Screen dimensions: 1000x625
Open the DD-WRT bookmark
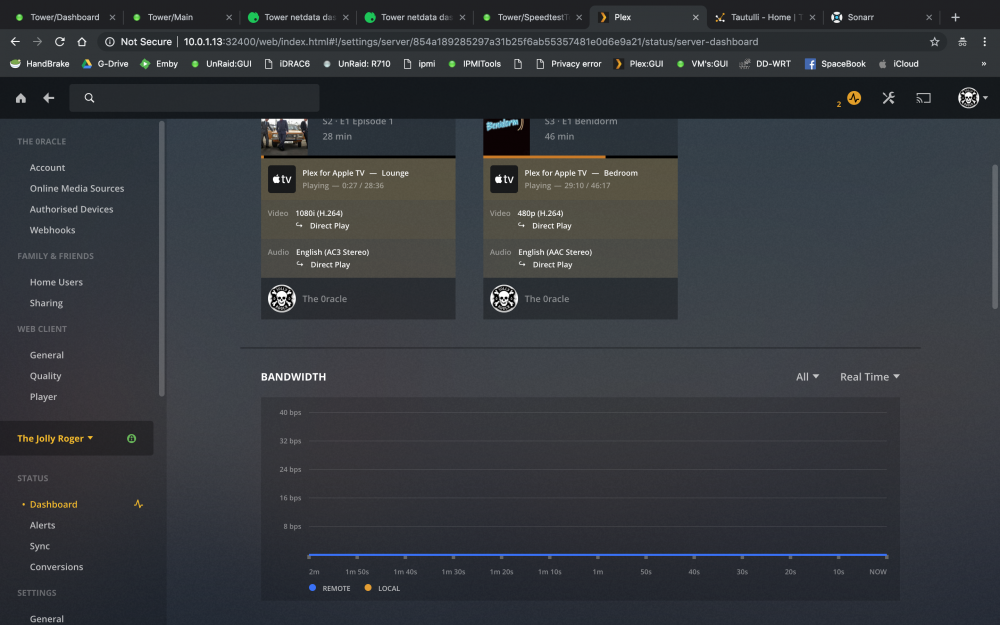(x=765, y=64)
